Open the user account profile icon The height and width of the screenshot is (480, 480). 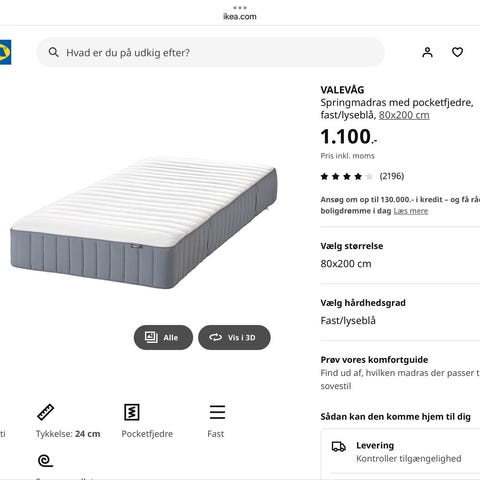[427, 52]
